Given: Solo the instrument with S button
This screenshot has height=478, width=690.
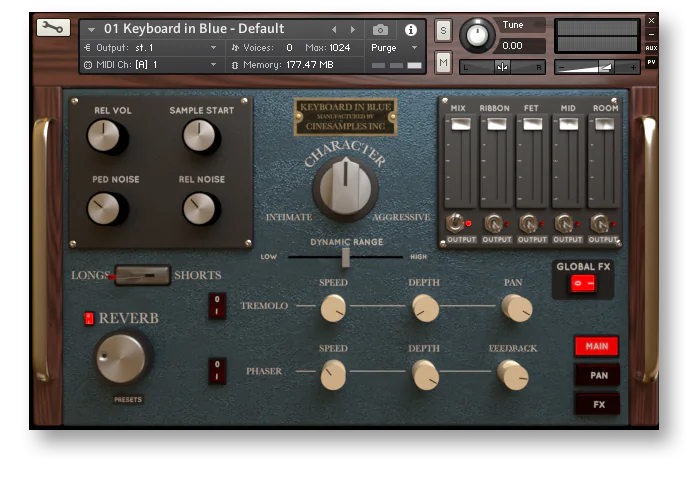Looking at the screenshot, I should [x=443, y=30].
